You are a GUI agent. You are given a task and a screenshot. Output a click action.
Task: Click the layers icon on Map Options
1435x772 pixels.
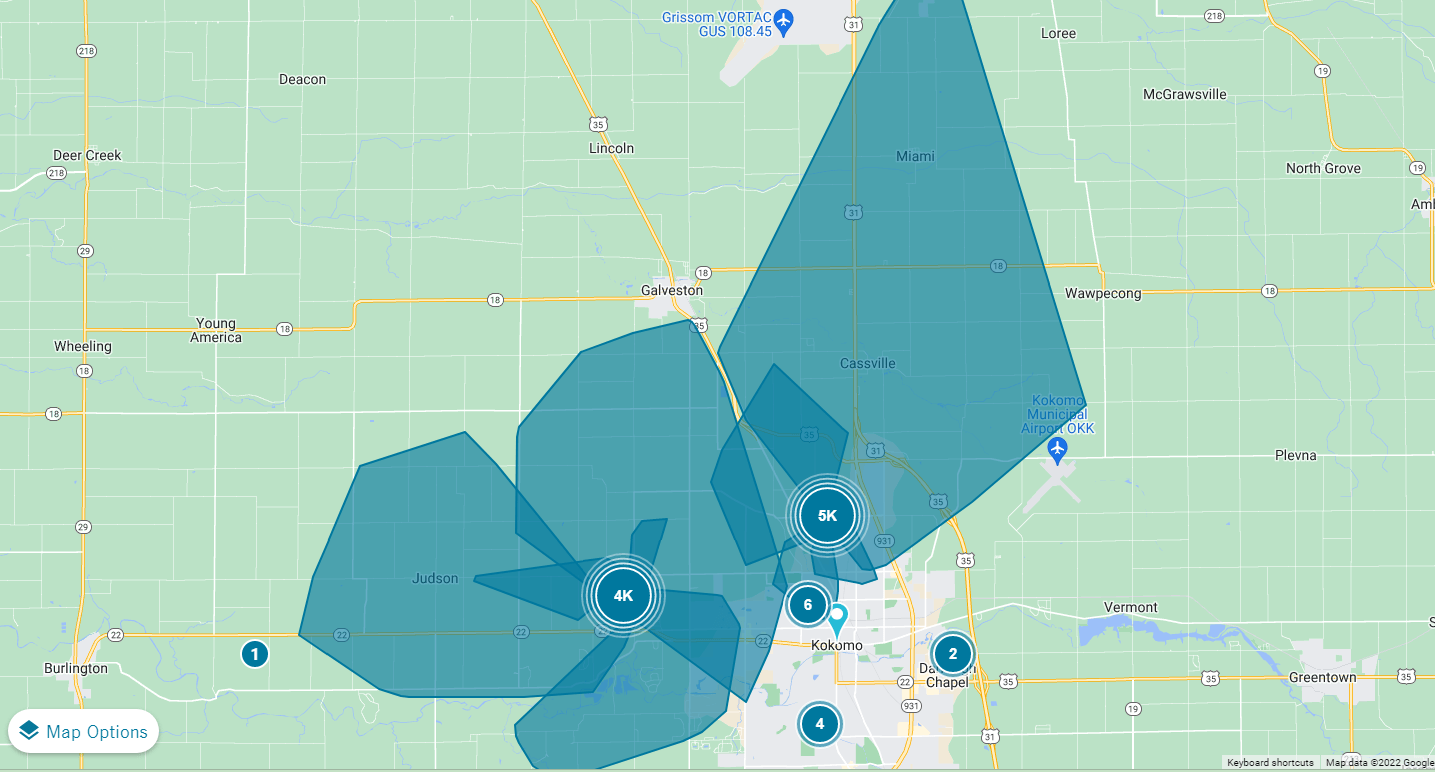point(31,731)
